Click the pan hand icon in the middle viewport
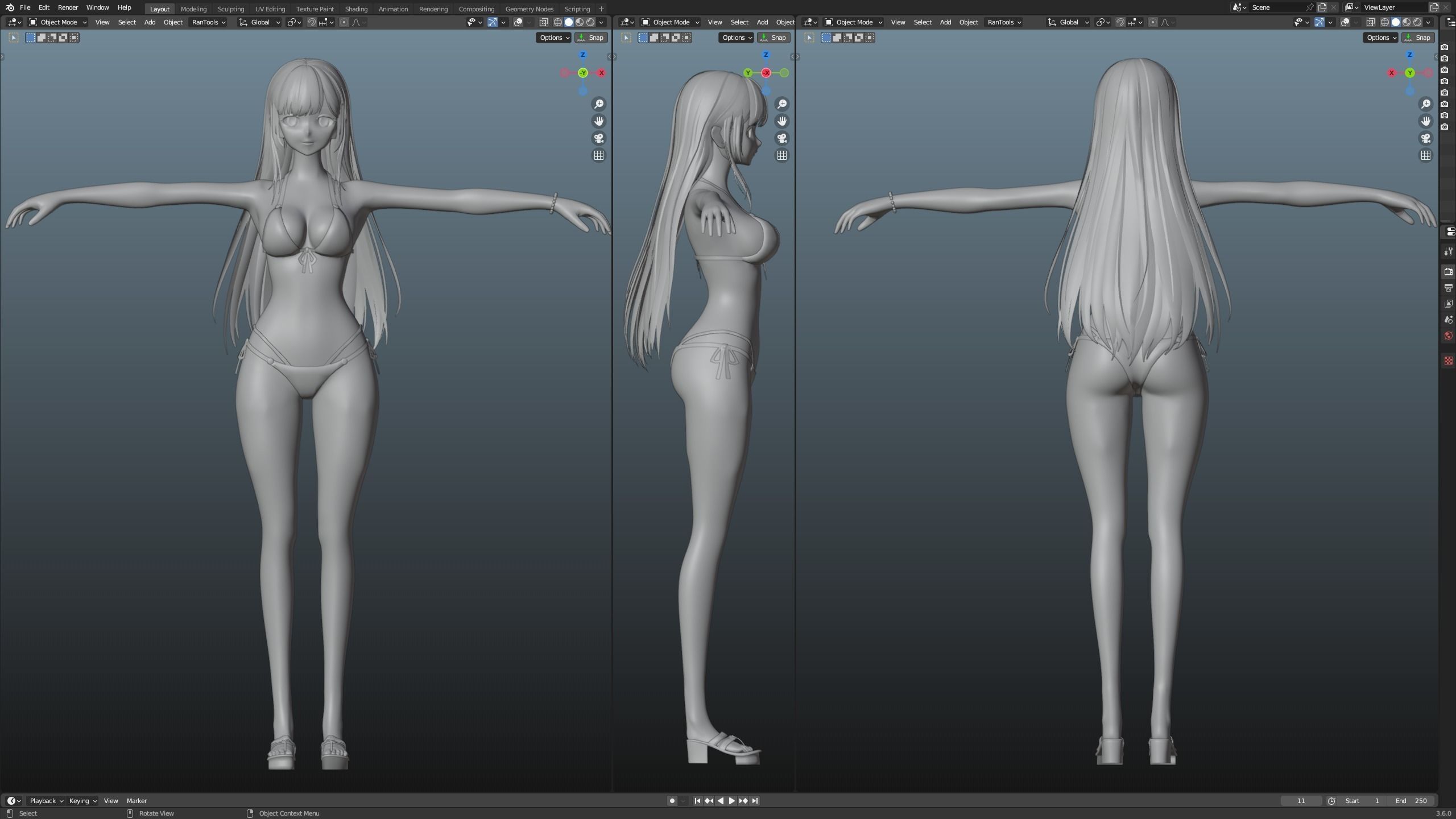The width and height of the screenshot is (1456, 819). [x=782, y=121]
